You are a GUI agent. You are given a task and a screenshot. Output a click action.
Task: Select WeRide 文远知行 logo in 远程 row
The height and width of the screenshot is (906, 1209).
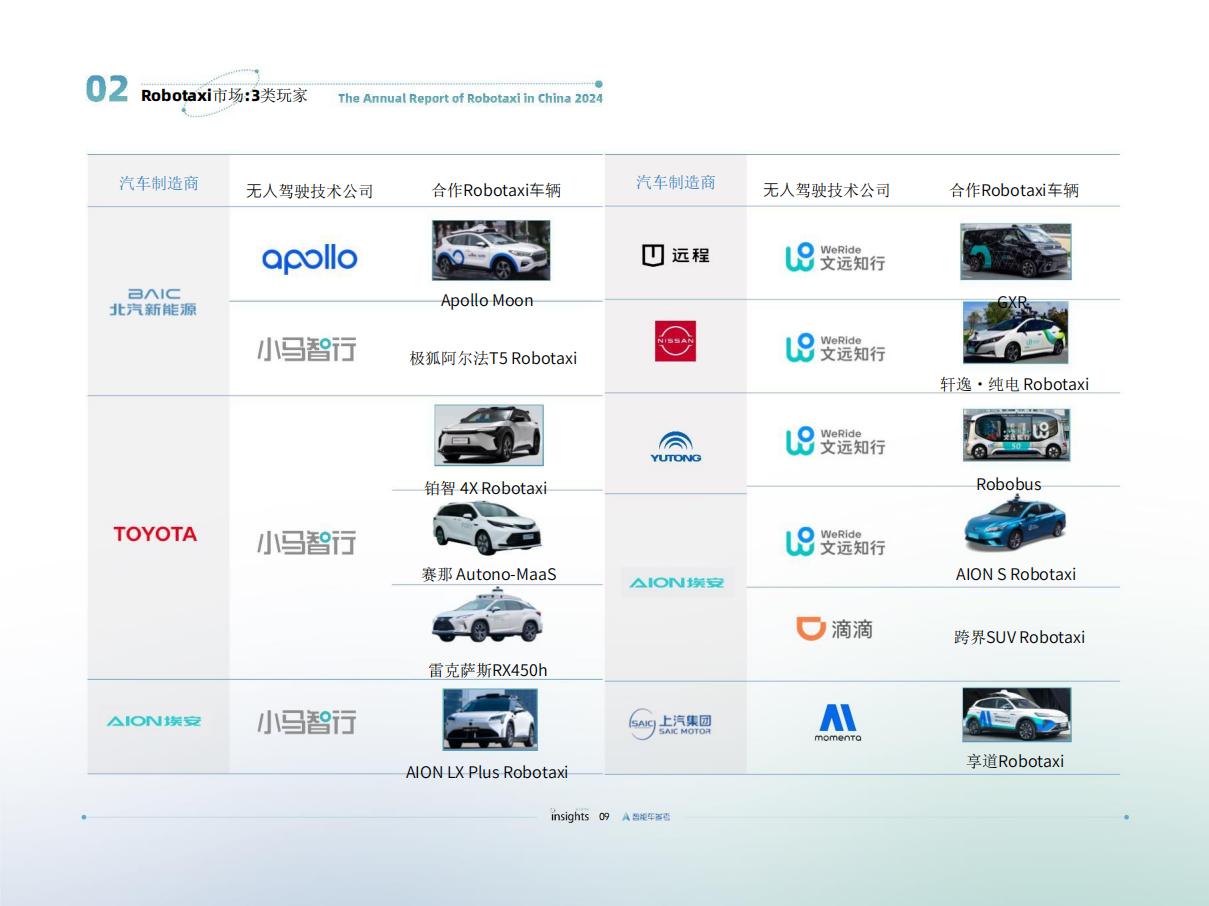[835, 257]
